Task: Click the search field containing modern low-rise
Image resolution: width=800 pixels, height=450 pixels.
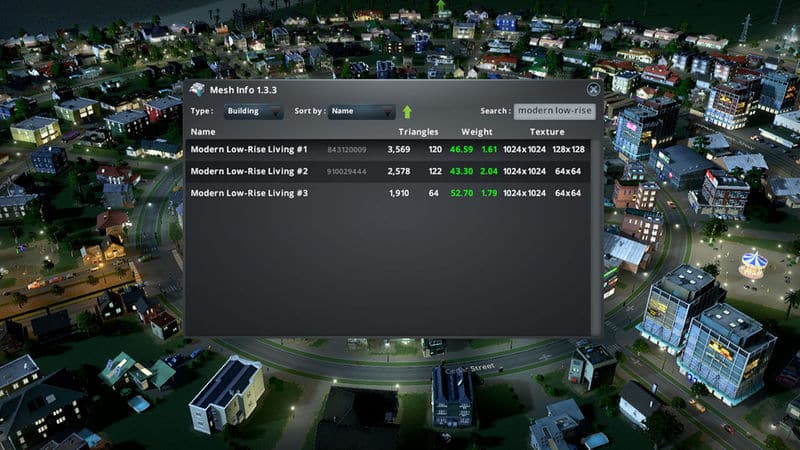Action: (x=554, y=111)
